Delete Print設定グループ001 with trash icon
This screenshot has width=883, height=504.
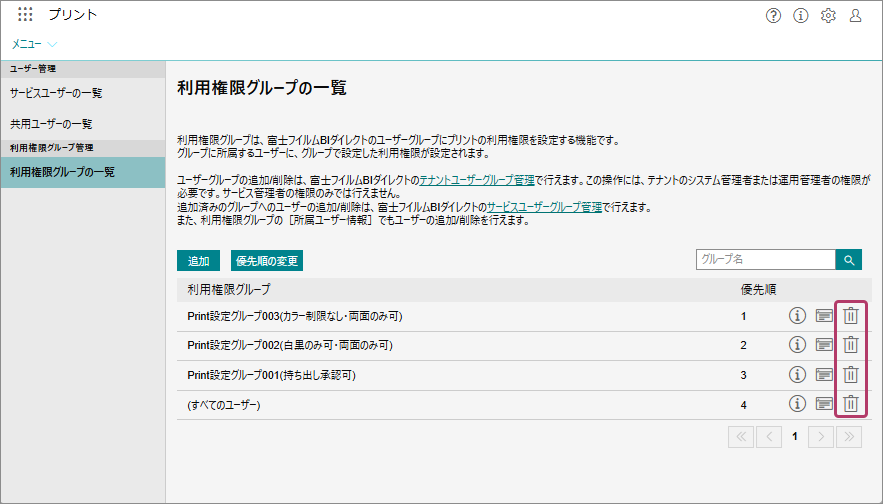(850, 374)
